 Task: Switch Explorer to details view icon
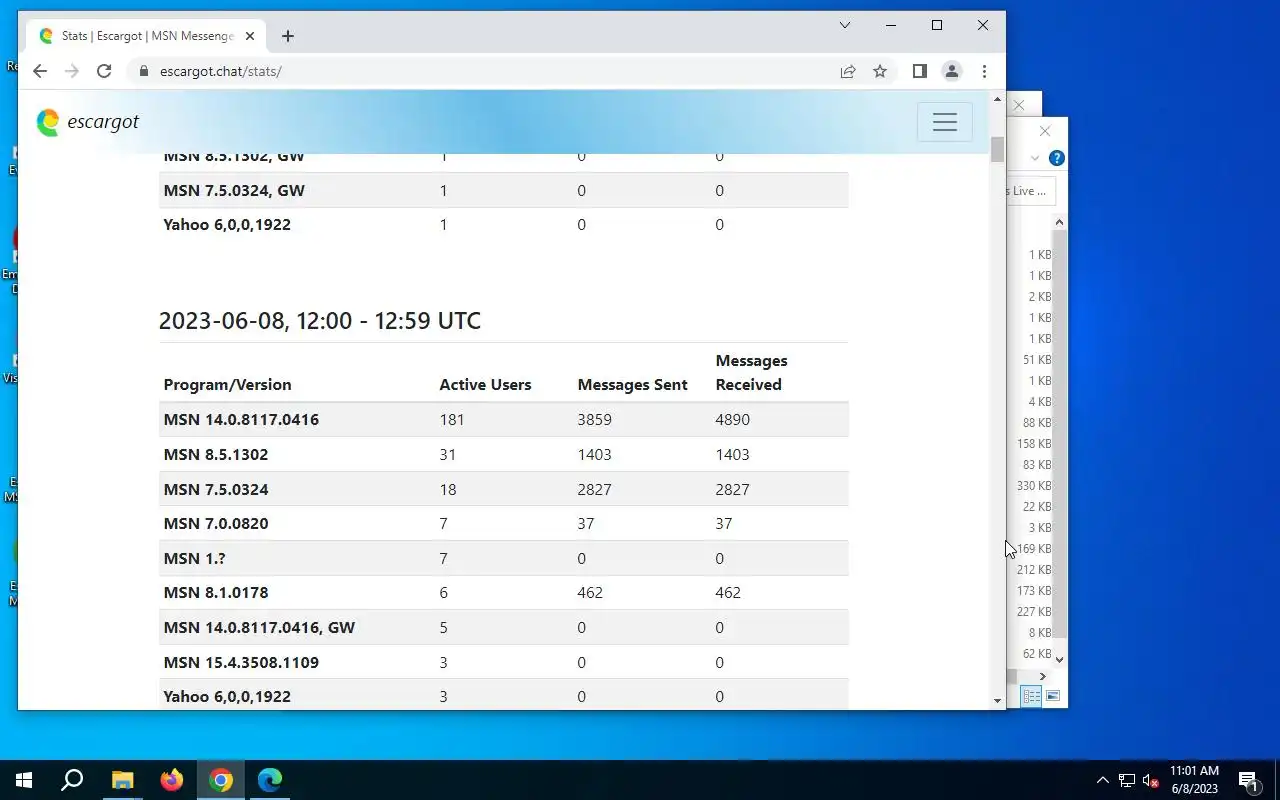pos(1031,696)
